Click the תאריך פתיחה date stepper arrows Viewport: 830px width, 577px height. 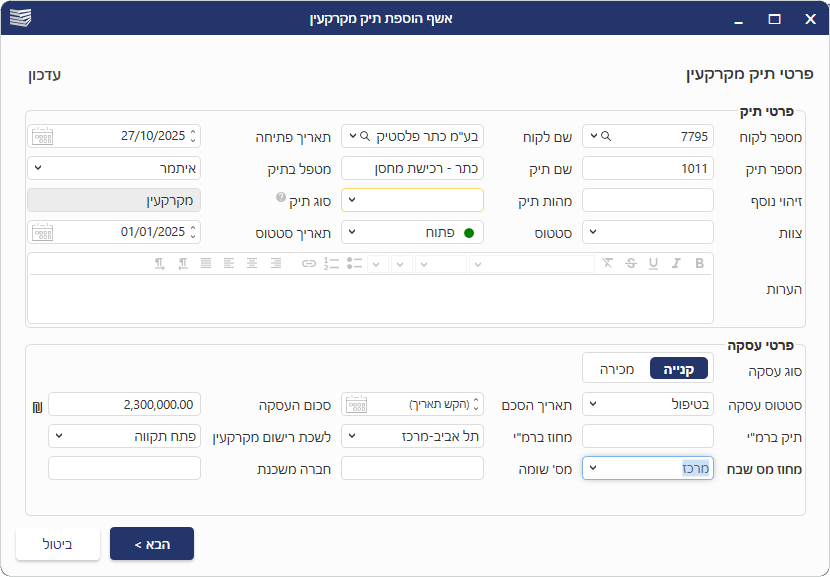(x=193, y=136)
